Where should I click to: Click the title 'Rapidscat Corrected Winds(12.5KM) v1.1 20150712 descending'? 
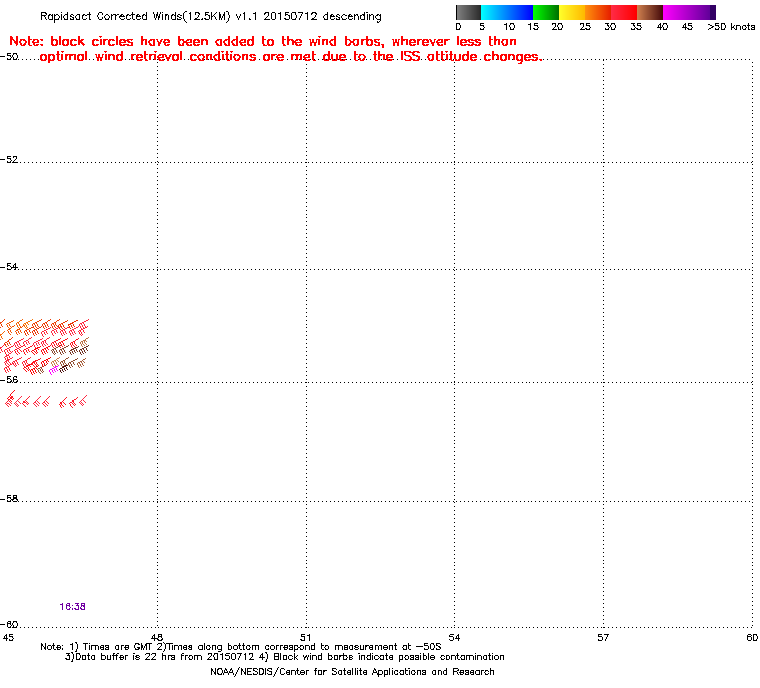(211, 16)
